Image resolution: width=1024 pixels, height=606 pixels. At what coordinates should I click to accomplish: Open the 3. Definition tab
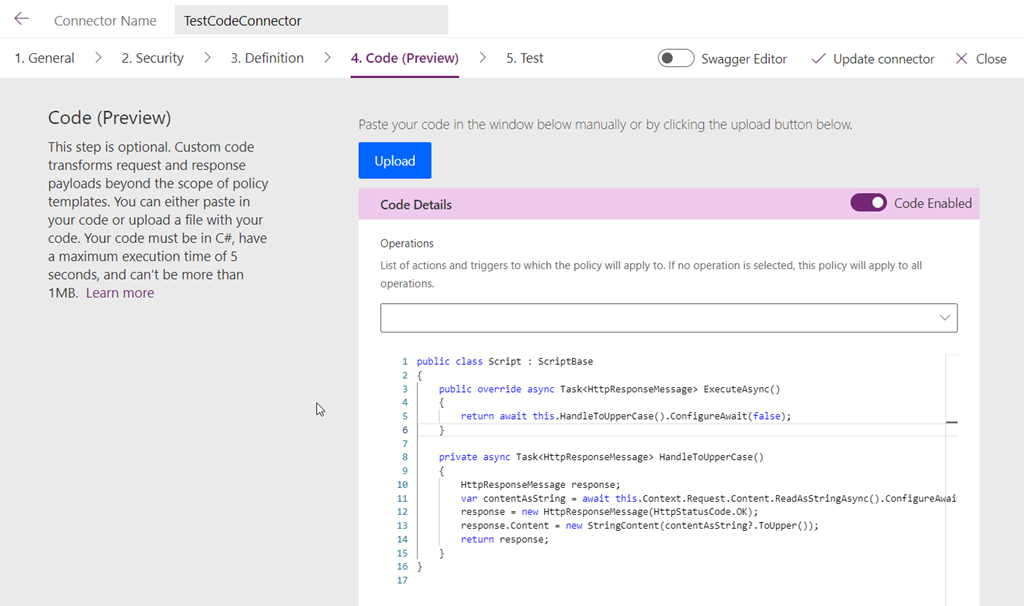tap(267, 58)
